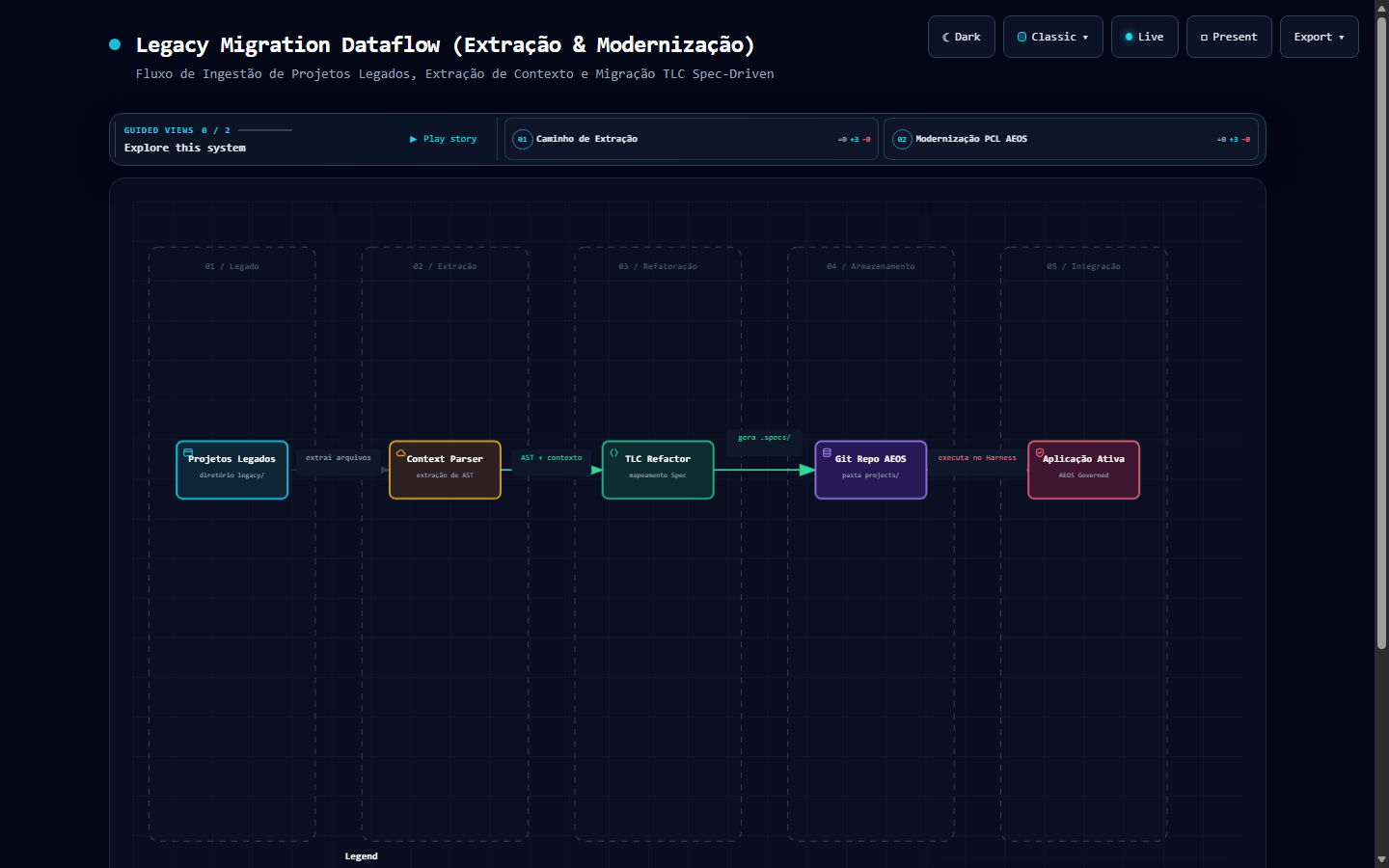Click the Guided Views progress line
The width and height of the screenshot is (1389, 868).
click(x=265, y=130)
